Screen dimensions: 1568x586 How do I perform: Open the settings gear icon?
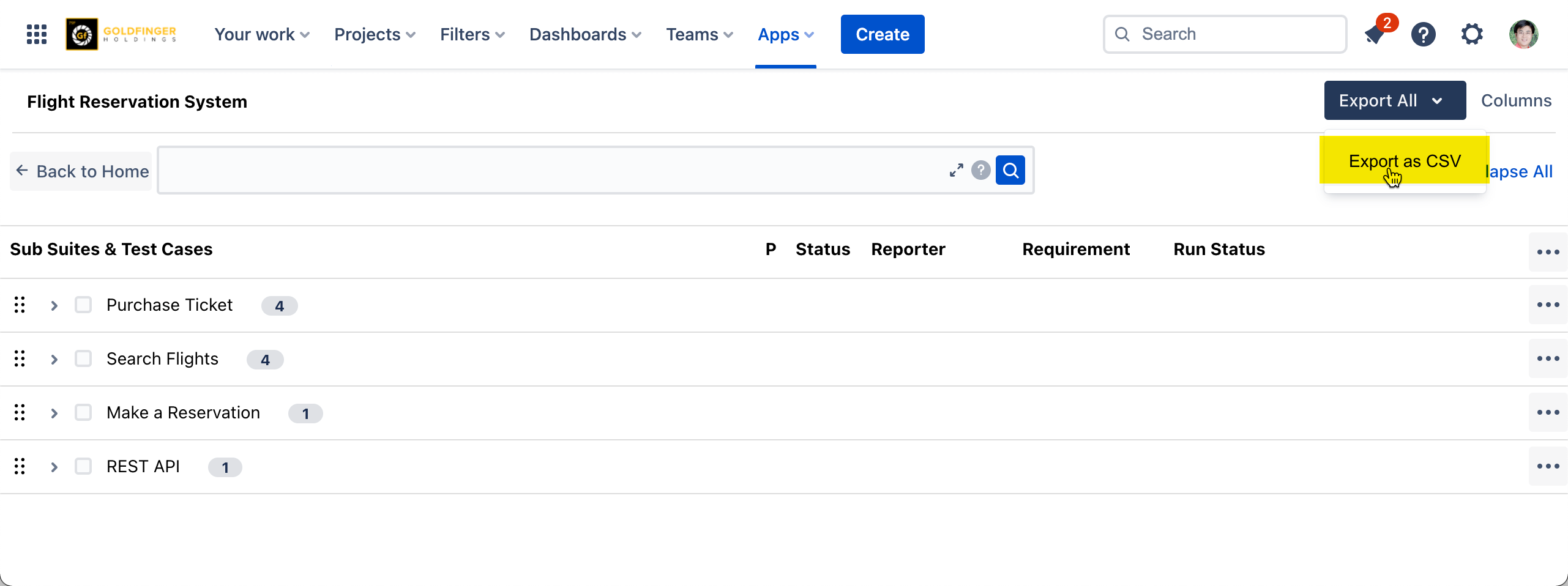pyautogui.click(x=1472, y=34)
